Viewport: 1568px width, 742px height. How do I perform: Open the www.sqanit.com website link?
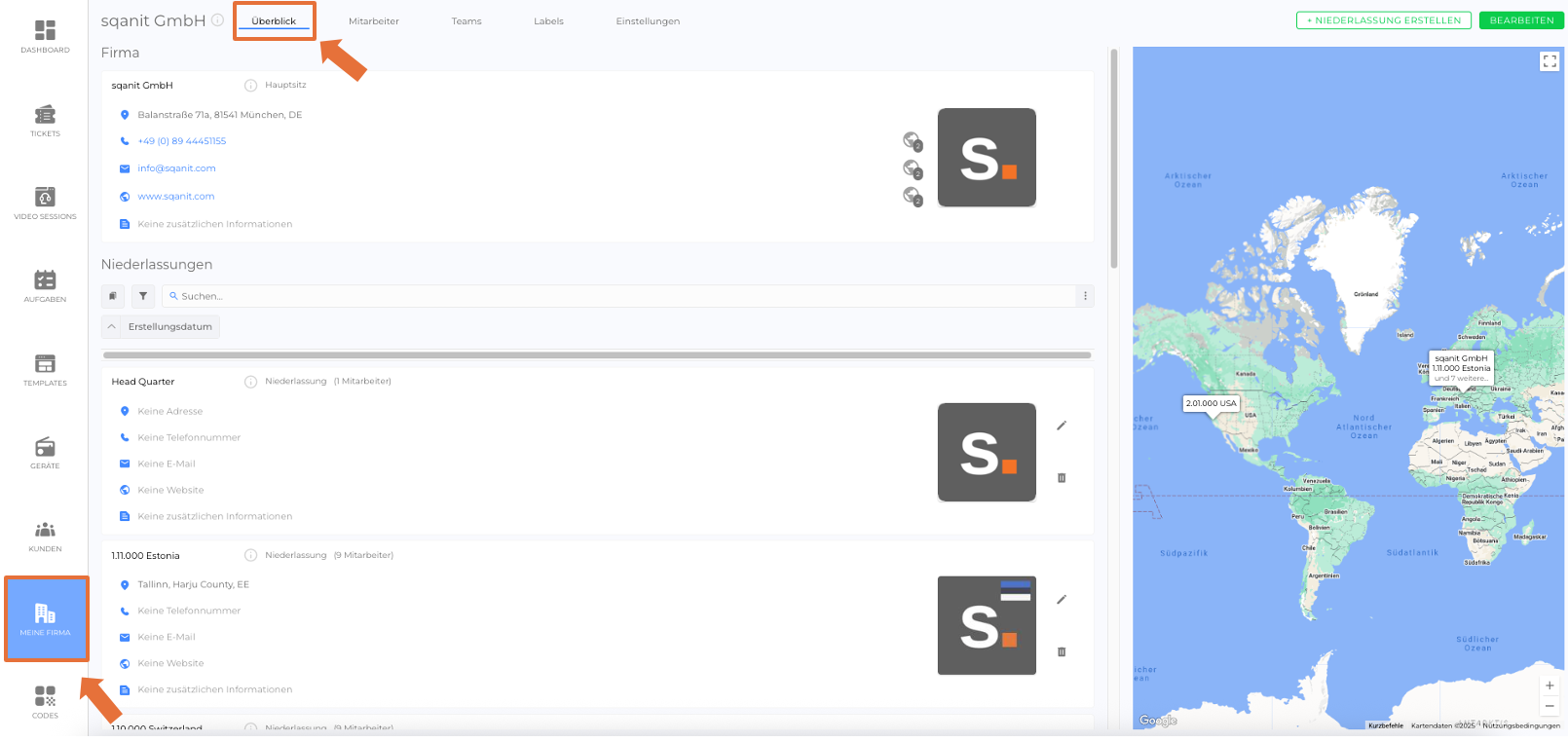click(176, 197)
